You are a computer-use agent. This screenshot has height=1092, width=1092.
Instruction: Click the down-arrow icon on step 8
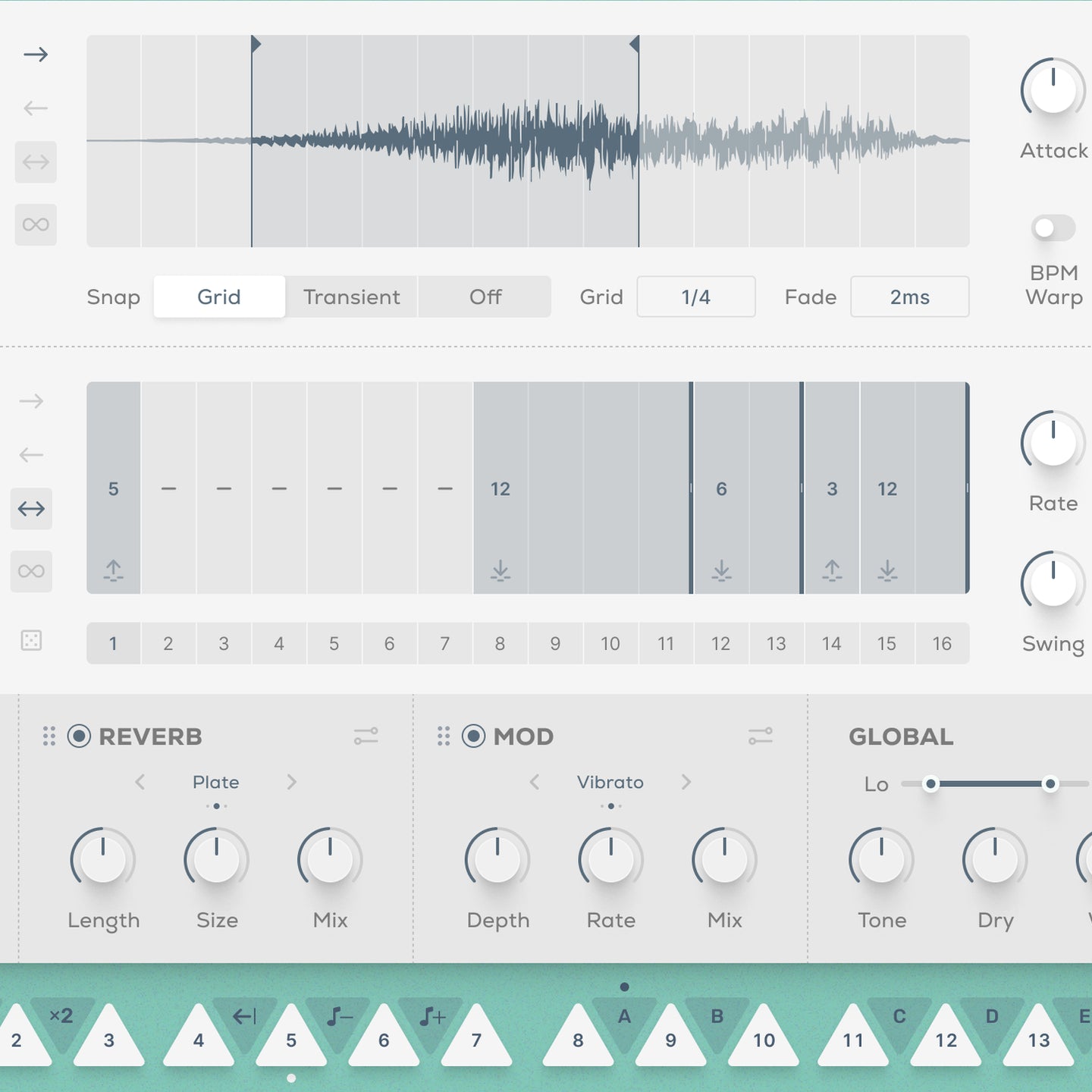pos(499,571)
